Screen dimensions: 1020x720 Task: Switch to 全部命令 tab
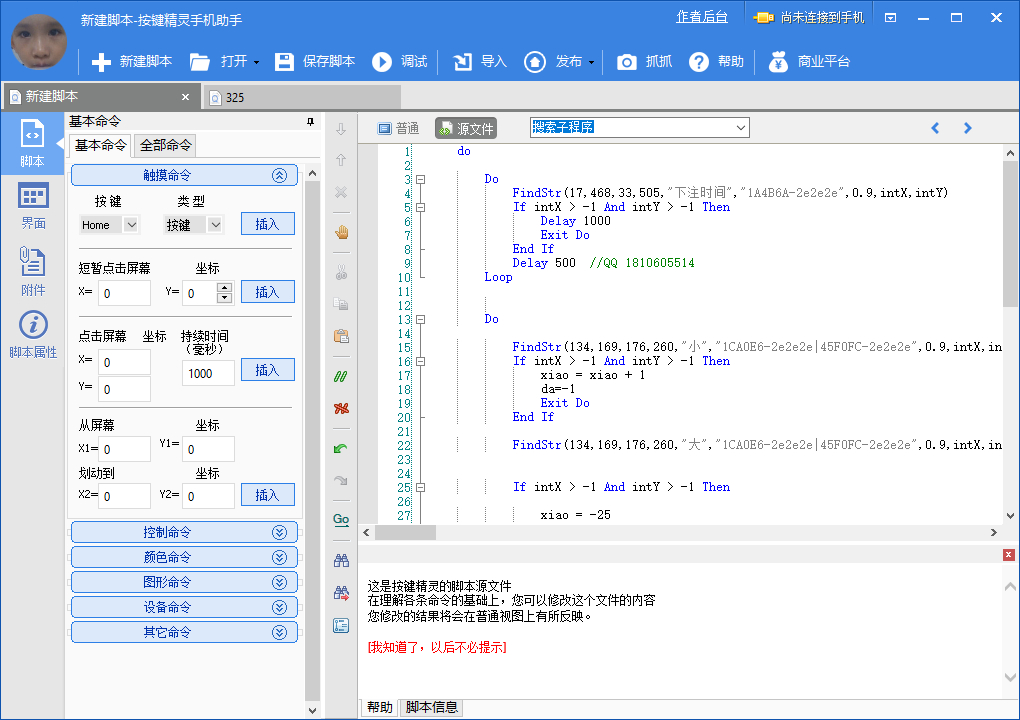[165, 145]
